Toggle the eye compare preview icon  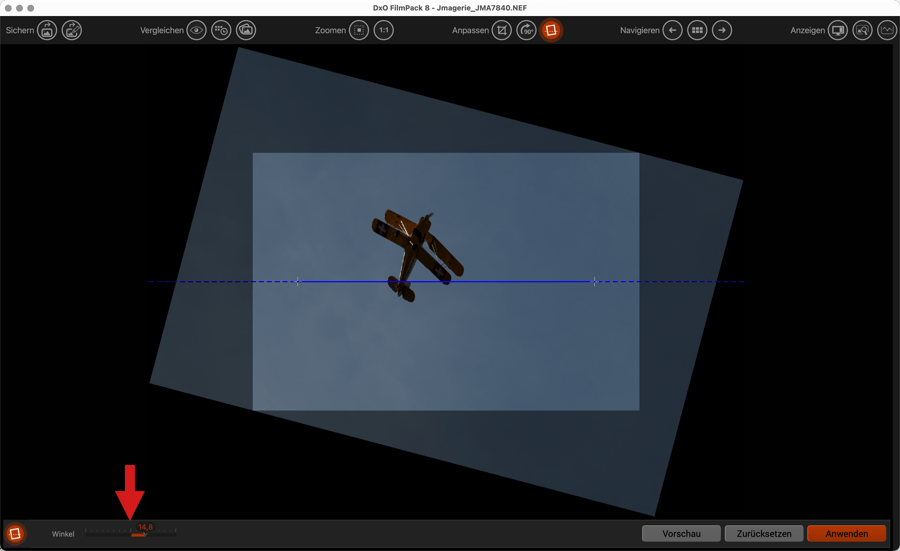197,31
